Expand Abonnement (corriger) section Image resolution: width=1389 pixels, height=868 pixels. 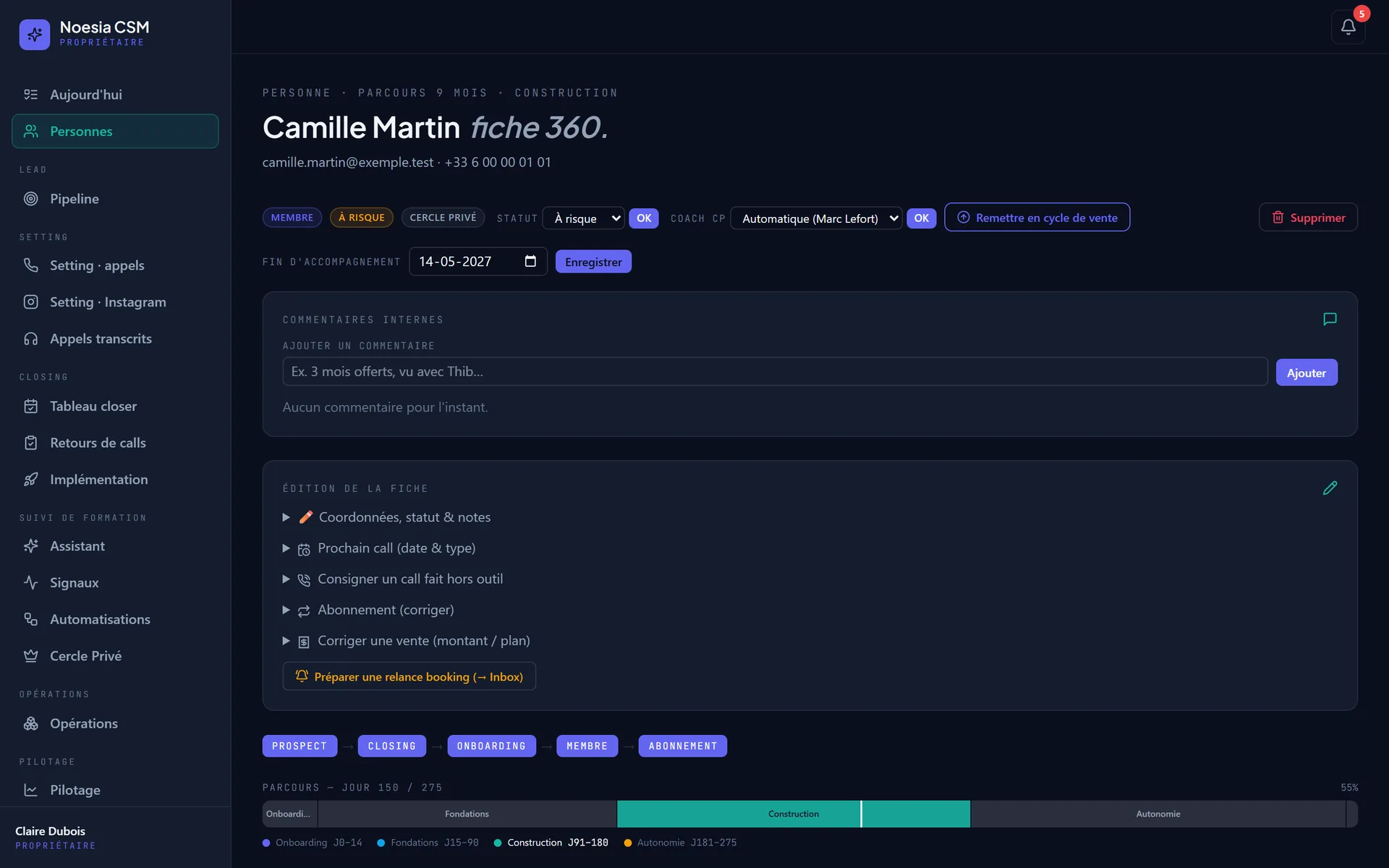click(368, 610)
